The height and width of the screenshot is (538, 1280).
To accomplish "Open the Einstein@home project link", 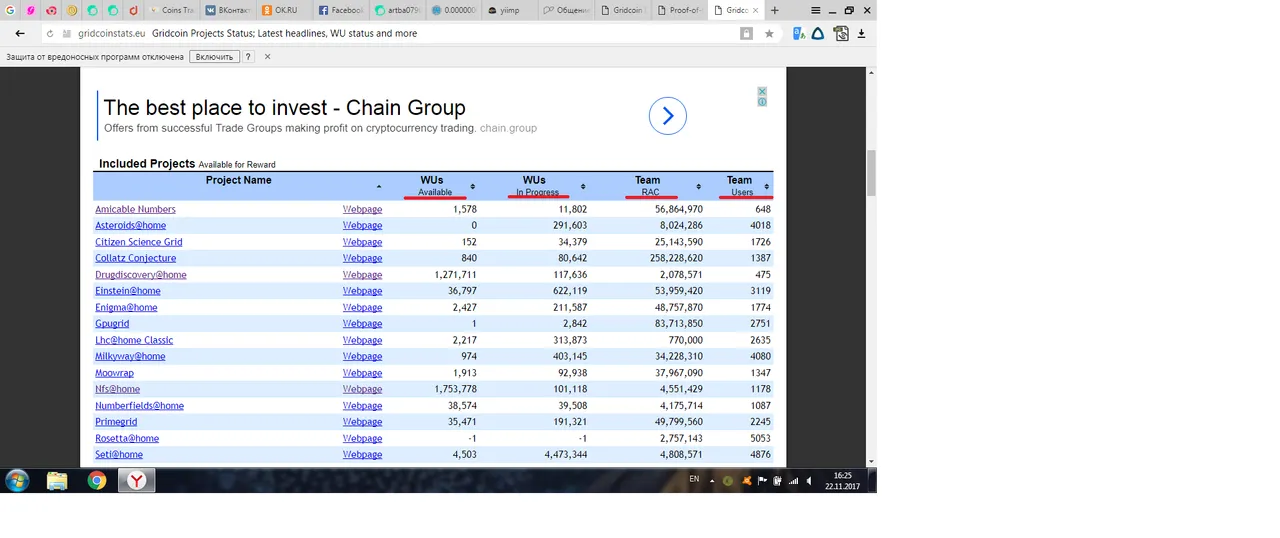I will (x=128, y=291).
